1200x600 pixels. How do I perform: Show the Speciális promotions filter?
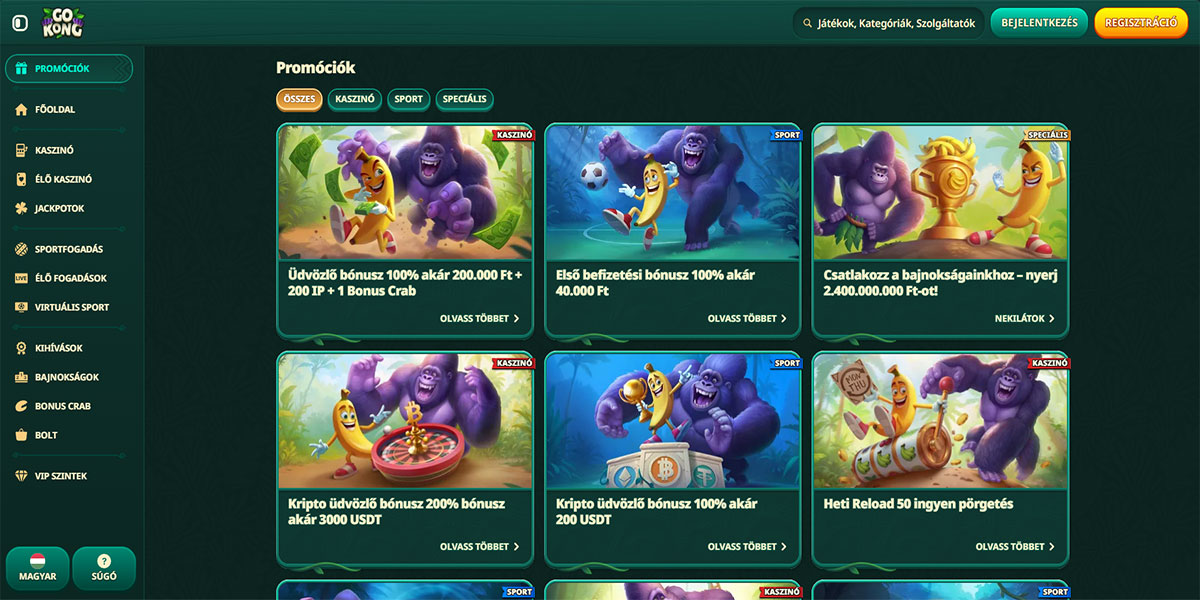tap(464, 99)
